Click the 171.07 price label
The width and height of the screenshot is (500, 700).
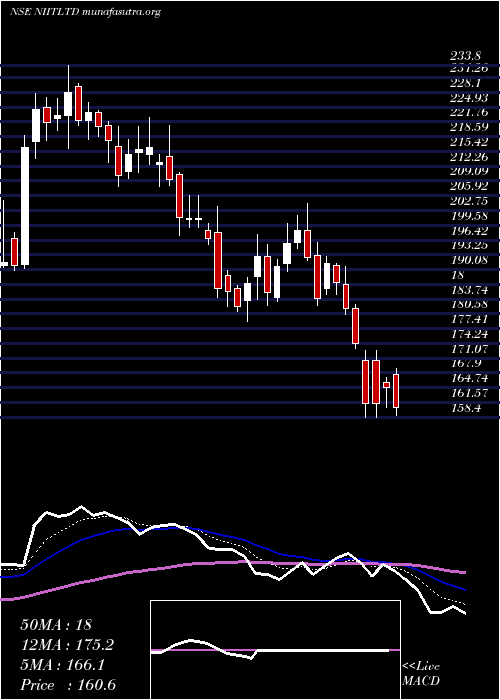469,348
